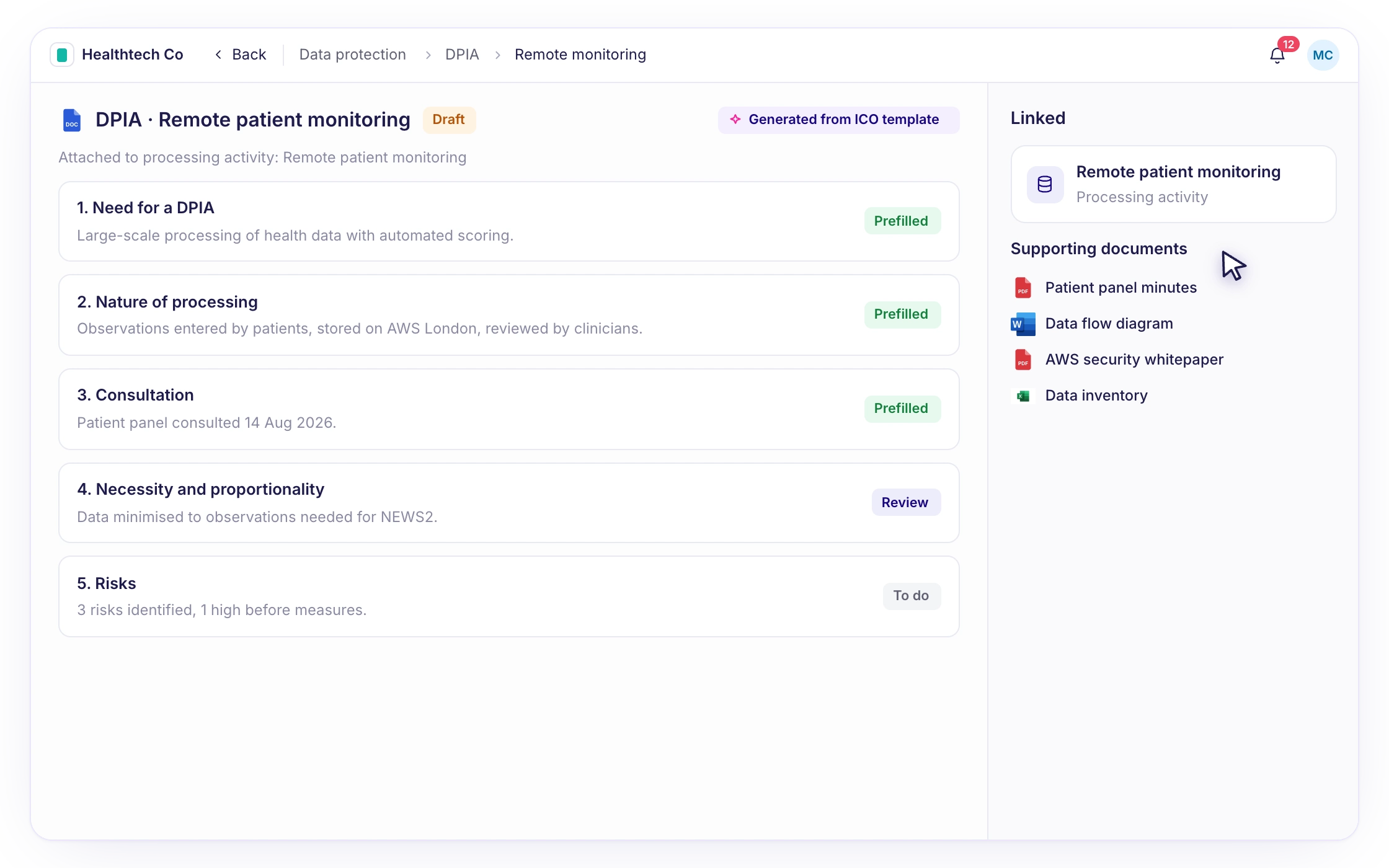Click Prefilled badge on Nature of processing
This screenshot has height=868, width=1389.
pyautogui.click(x=902, y=314)
